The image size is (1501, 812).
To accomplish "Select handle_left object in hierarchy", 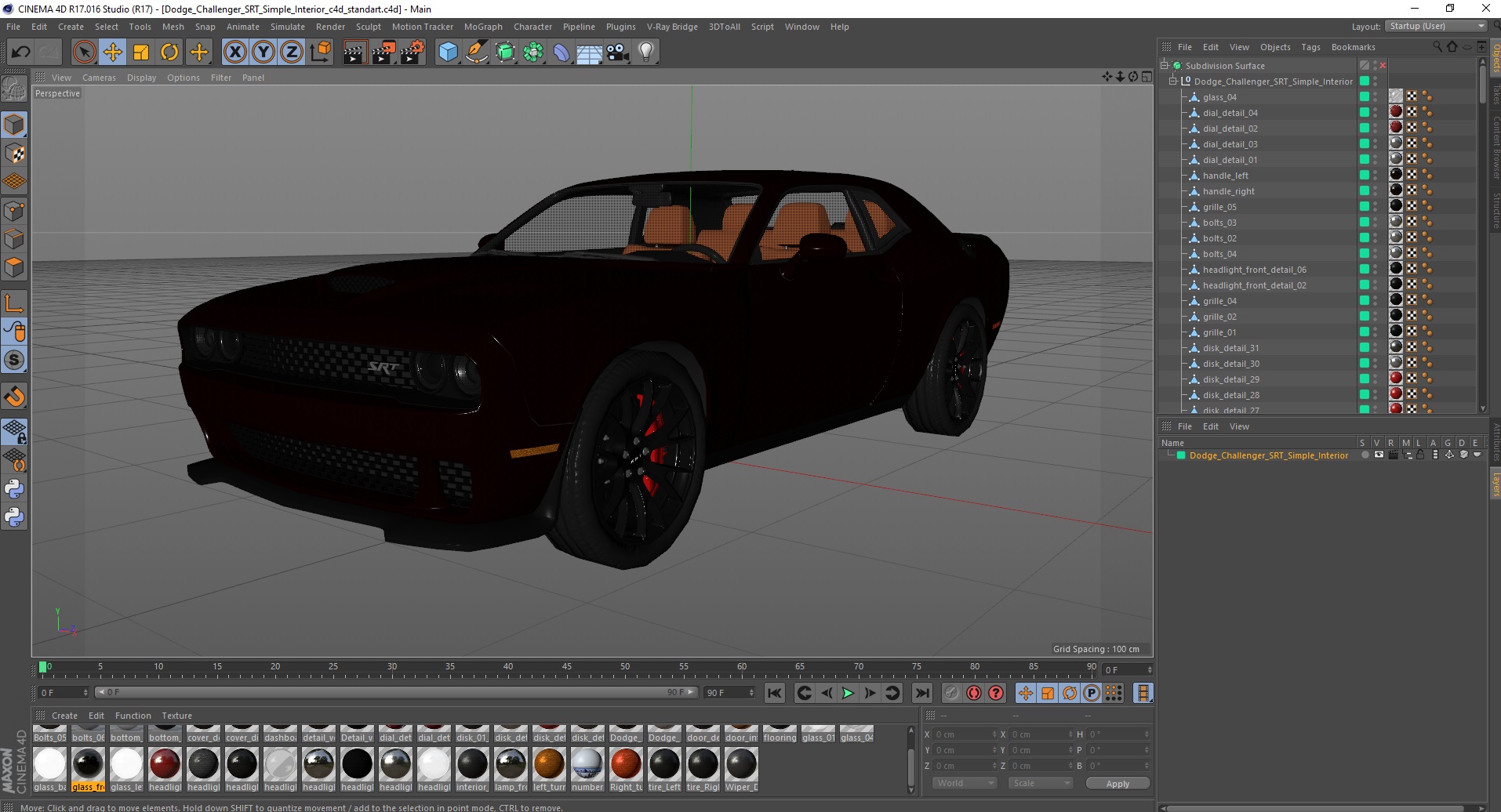I will coord(1225,176).
